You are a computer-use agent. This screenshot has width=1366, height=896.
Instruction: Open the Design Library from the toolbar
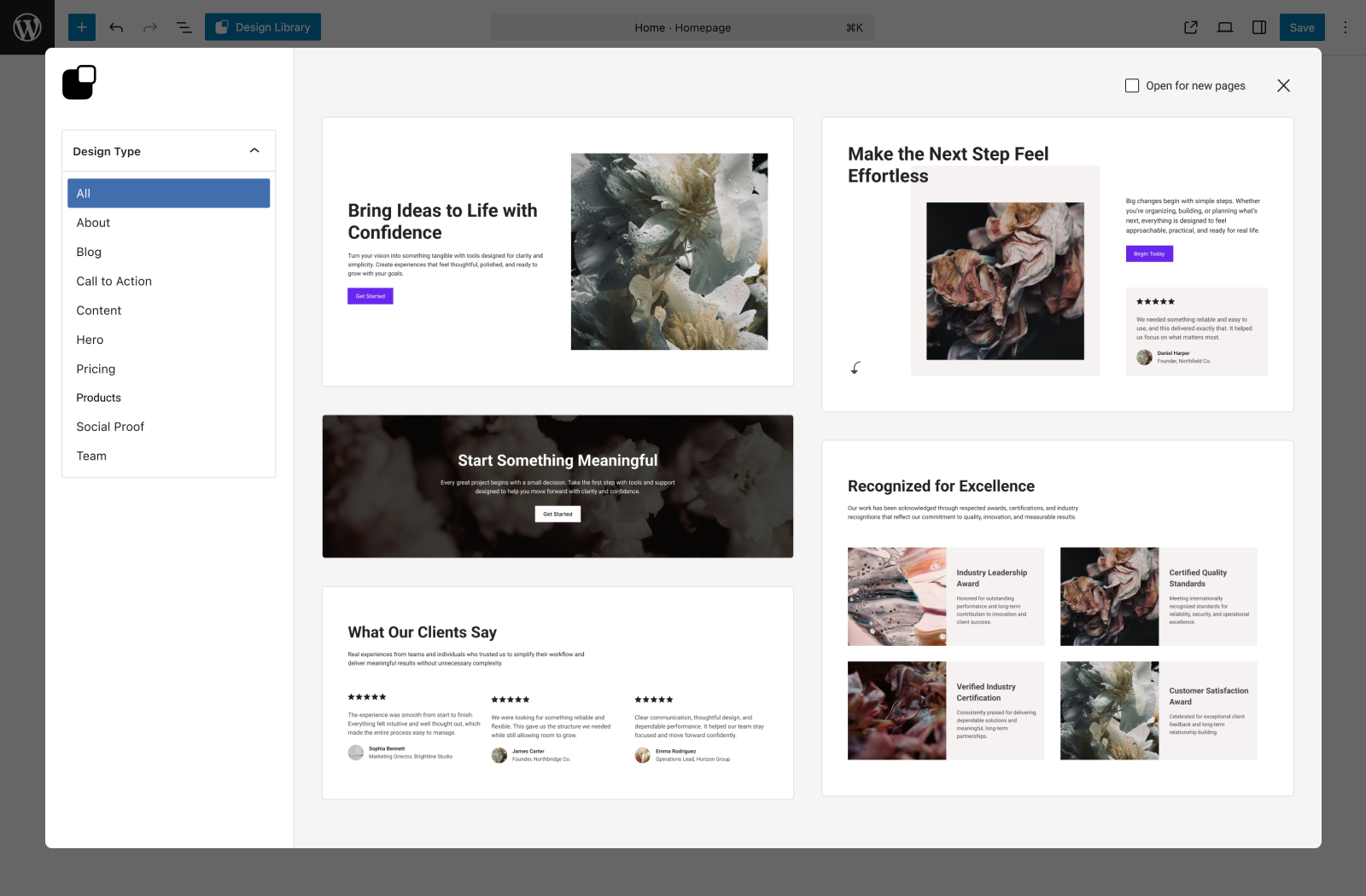263,27
